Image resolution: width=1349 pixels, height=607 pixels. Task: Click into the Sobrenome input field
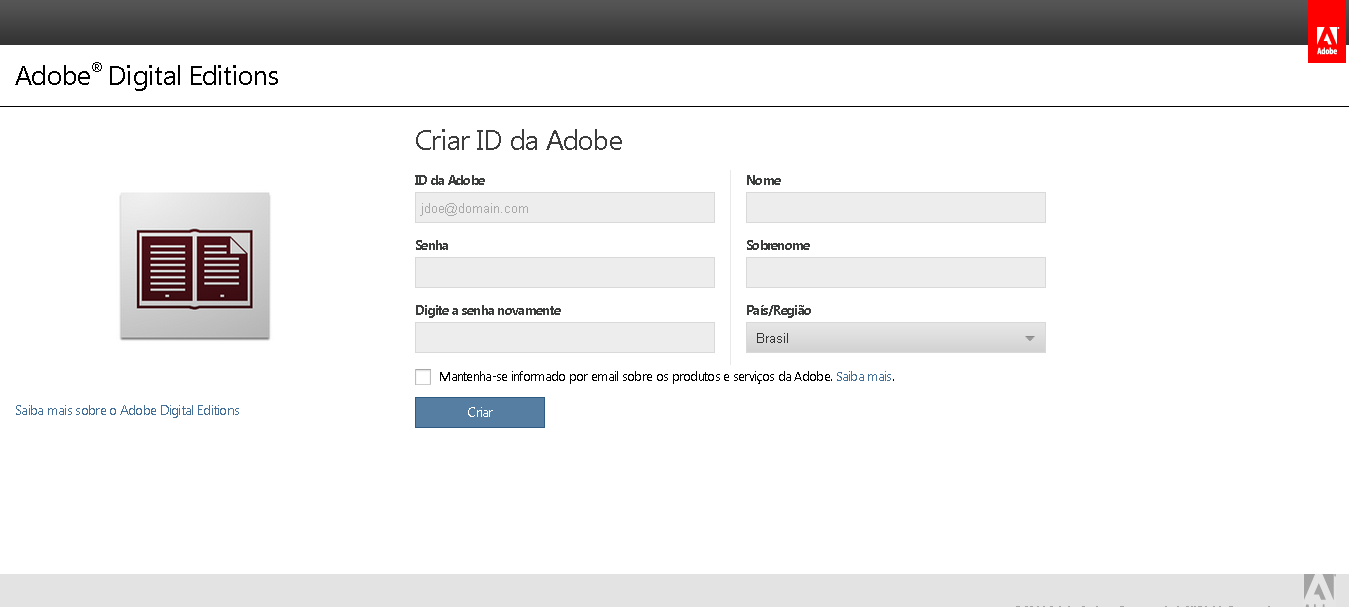[x=895, y=273]
